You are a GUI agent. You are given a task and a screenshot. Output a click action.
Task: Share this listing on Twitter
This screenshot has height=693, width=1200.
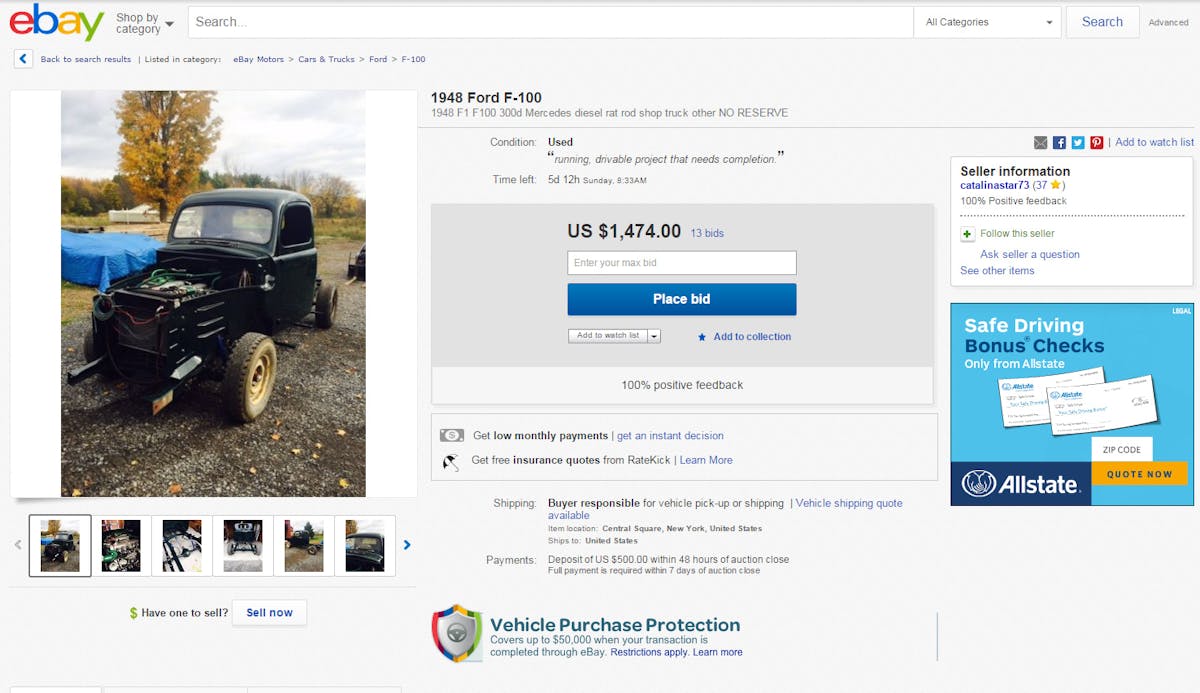coord(1078,143)
